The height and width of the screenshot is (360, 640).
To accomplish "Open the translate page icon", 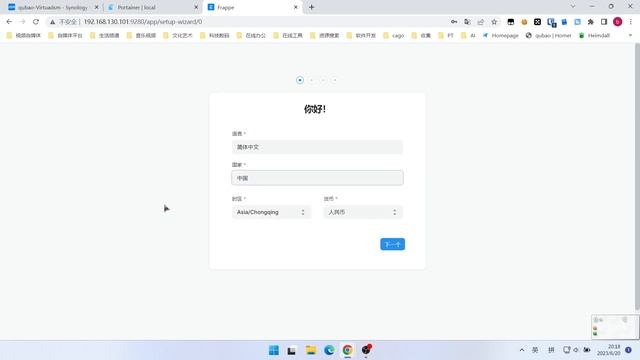I will [467, 22].
